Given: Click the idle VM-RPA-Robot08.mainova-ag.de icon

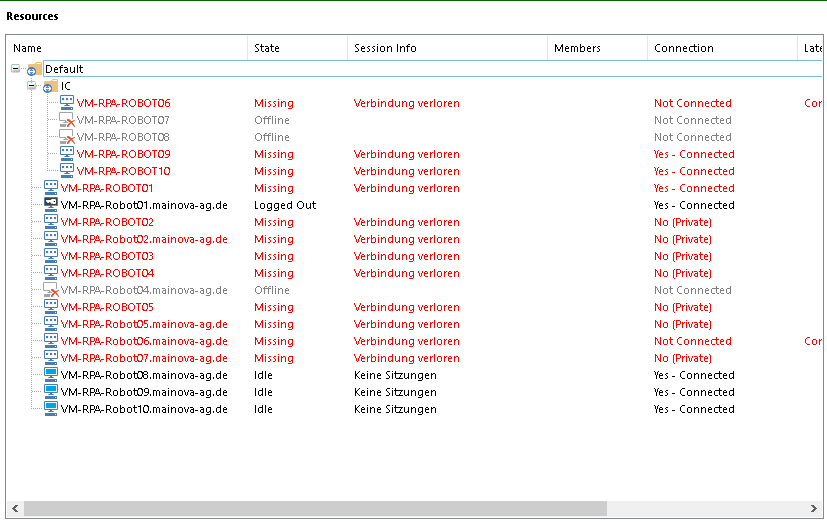Looking at the screenshot, I should pos(51,375).
